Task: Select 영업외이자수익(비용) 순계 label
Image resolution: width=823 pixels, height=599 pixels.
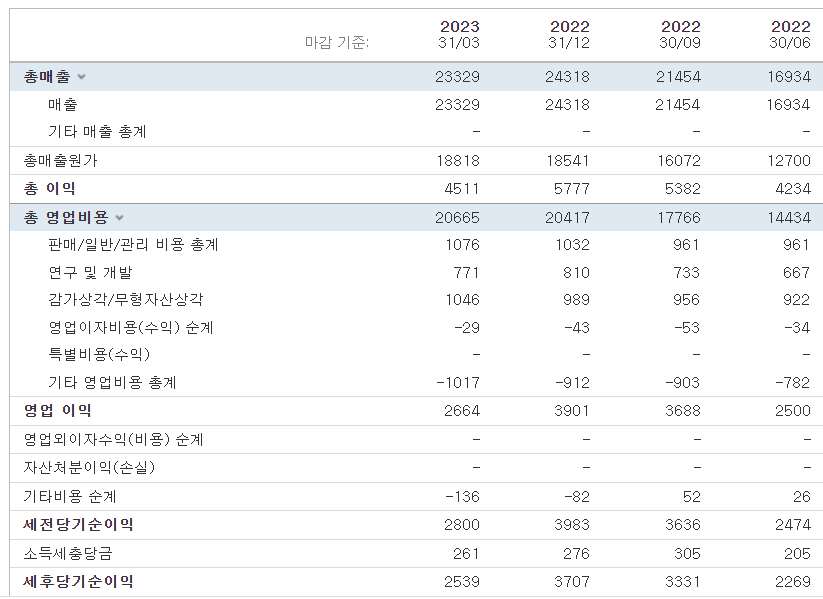Action: 113,439
